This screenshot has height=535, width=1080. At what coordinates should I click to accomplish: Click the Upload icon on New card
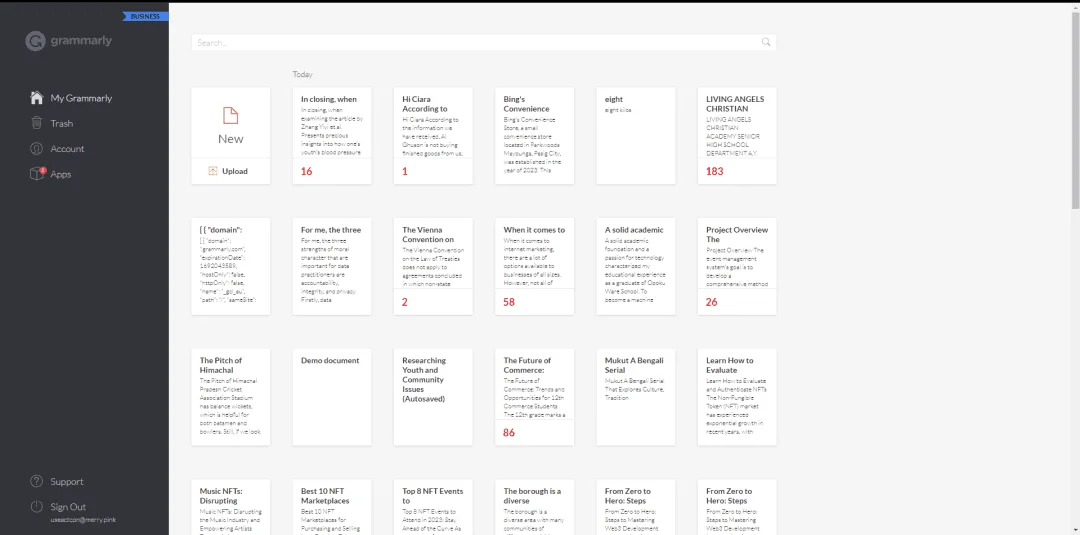pyautogui.click(x=213, y=171)
